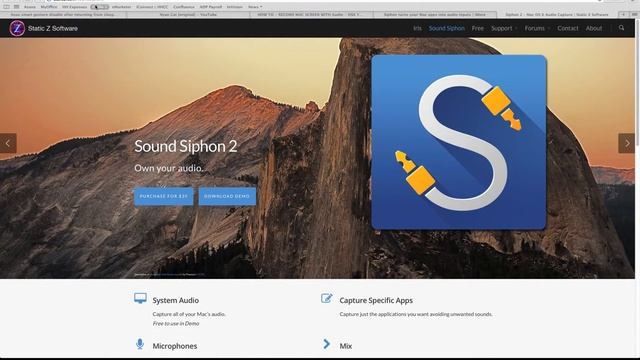Image resolution: width=640 pixels, height=360 pixels.
Task: Expand the Forums dropdown menu
Action: (537, 28)
